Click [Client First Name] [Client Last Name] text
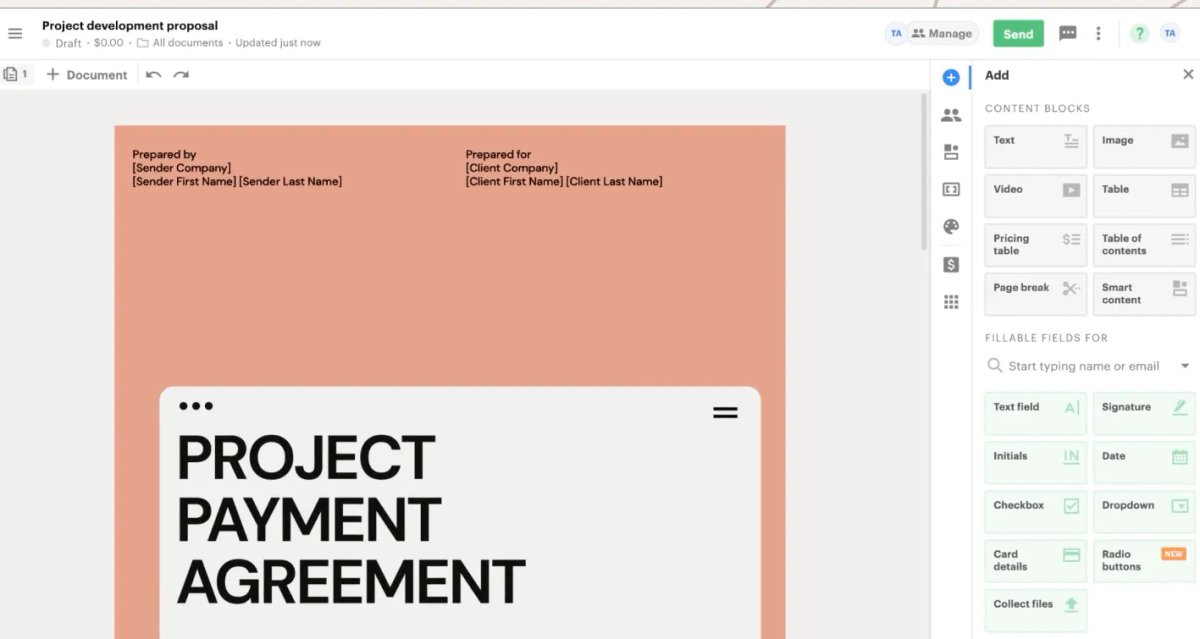This screenshot has width=1200, height=639. click(564, 182)
